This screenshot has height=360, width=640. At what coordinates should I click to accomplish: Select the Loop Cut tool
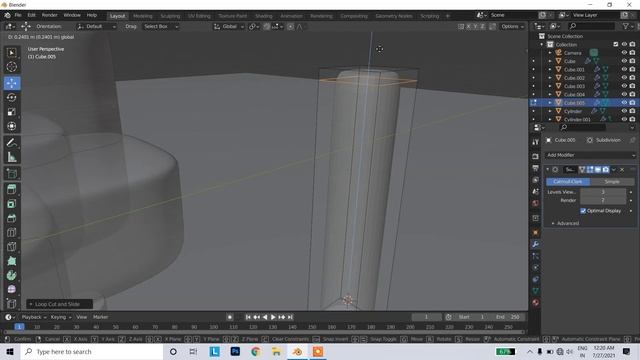click(x=11, y=232)
